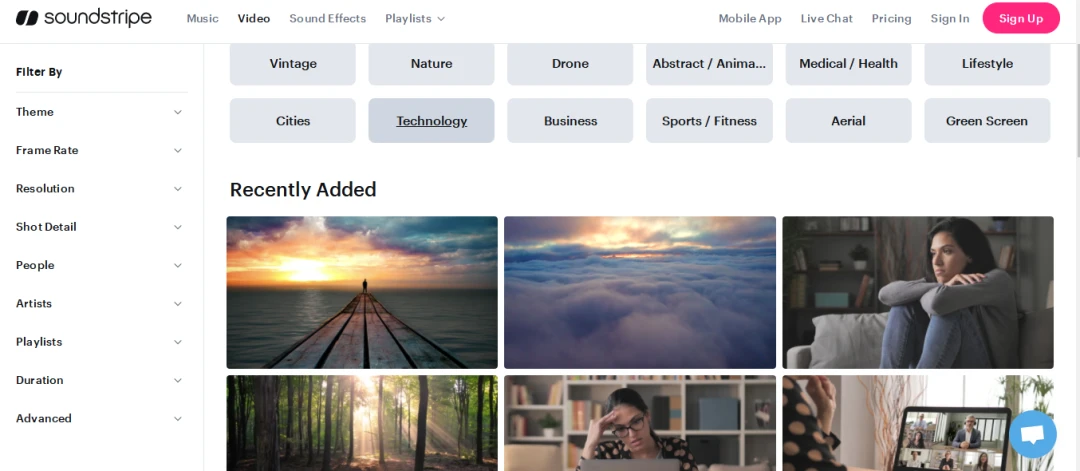Select the Sports / Fitness category
This screenshot has width=1080, height=471.
tap(709, 121)
